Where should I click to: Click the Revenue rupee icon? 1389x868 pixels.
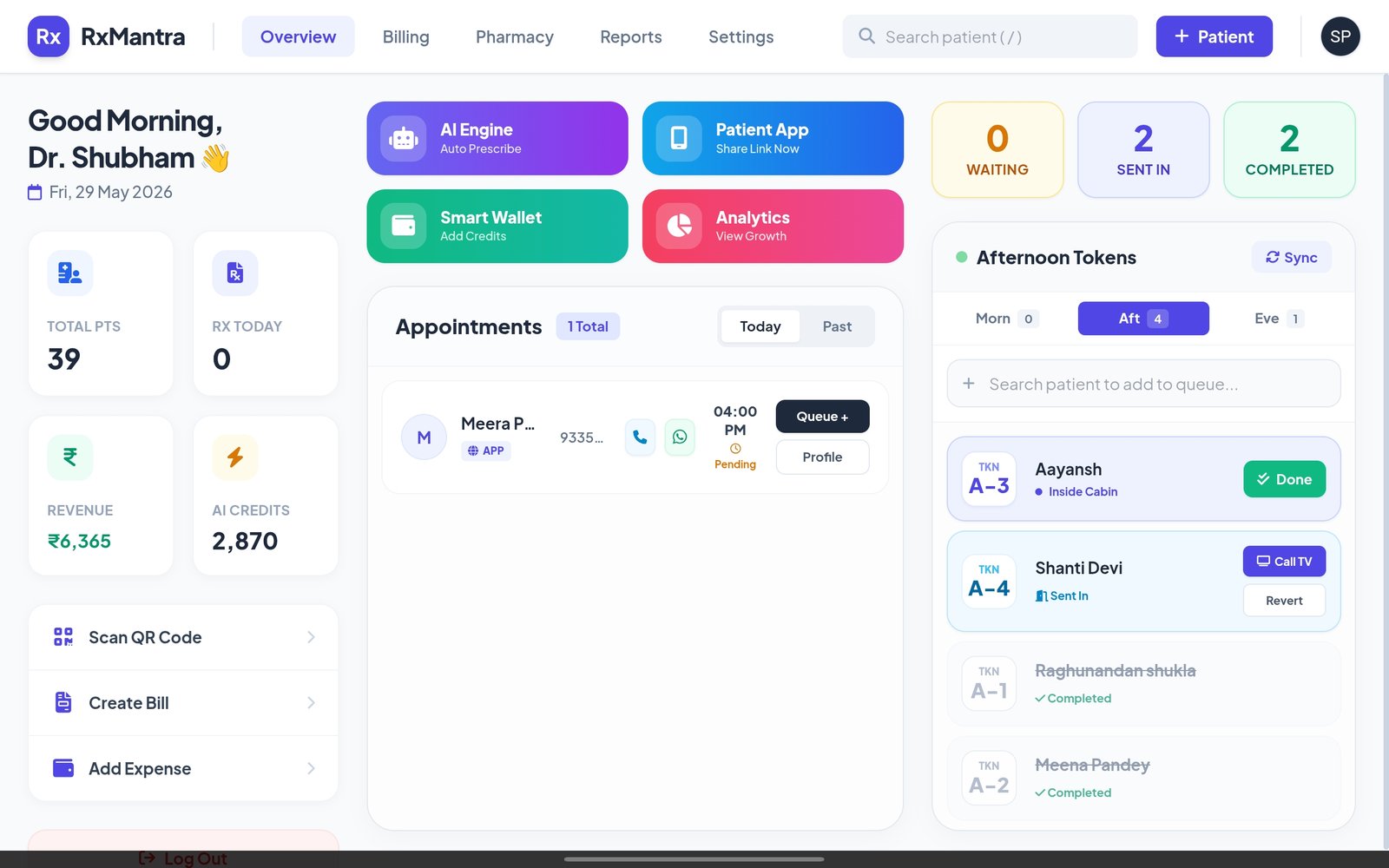click(70, 457)
